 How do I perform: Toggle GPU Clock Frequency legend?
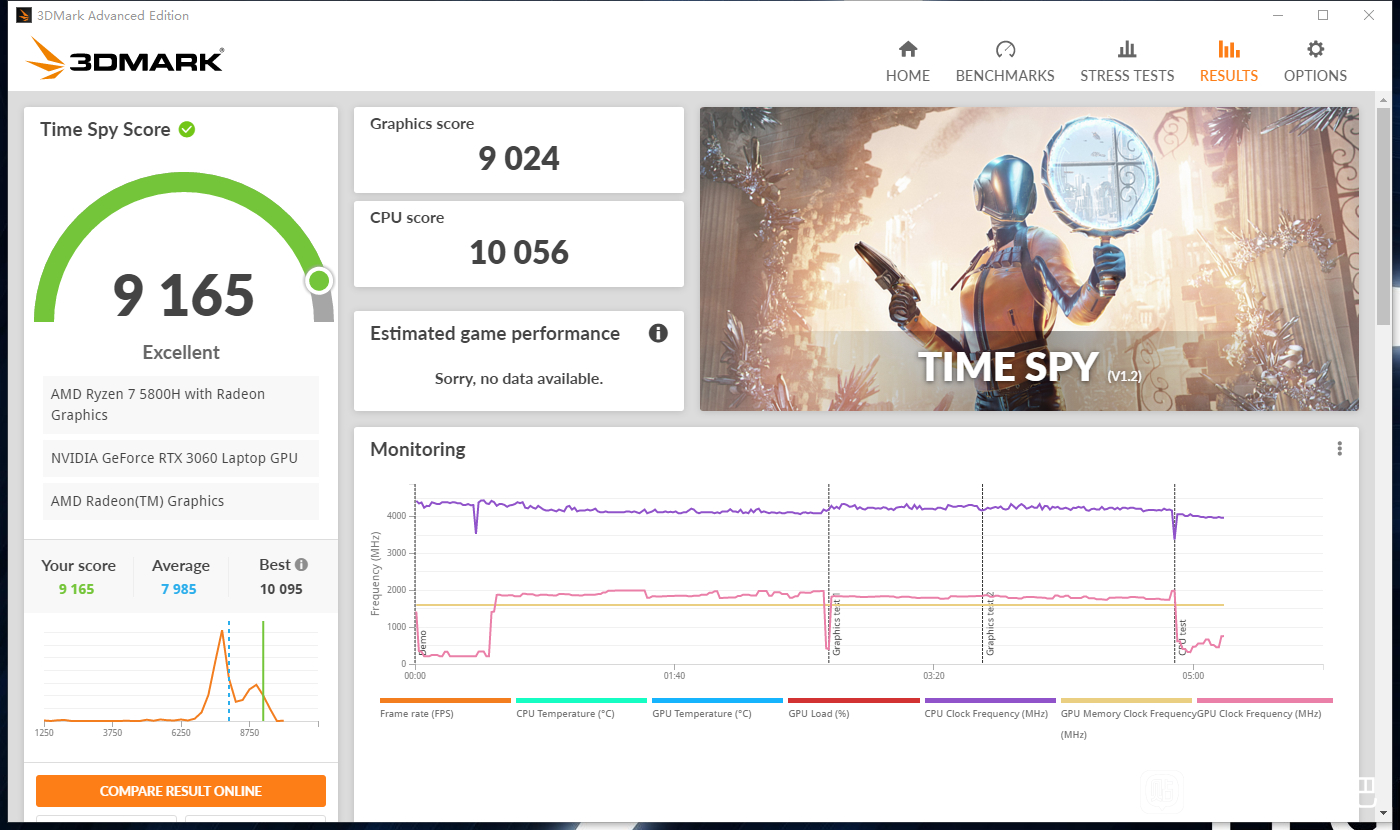pos(1264,708)
